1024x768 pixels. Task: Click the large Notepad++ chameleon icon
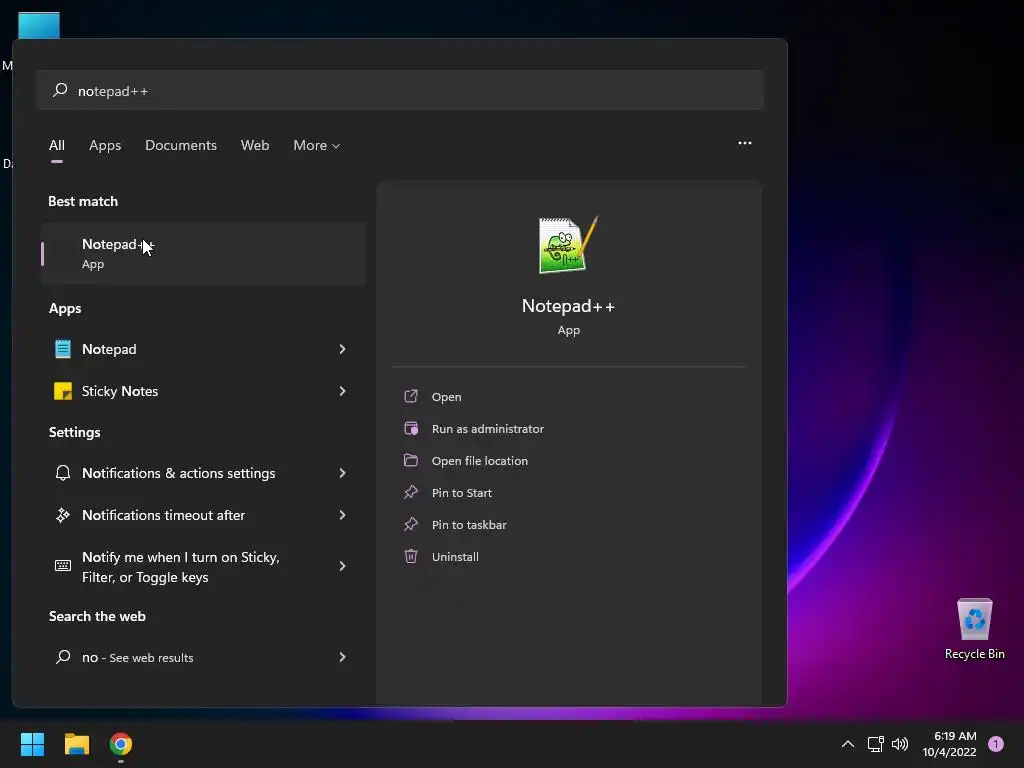[x=568, y=245]
